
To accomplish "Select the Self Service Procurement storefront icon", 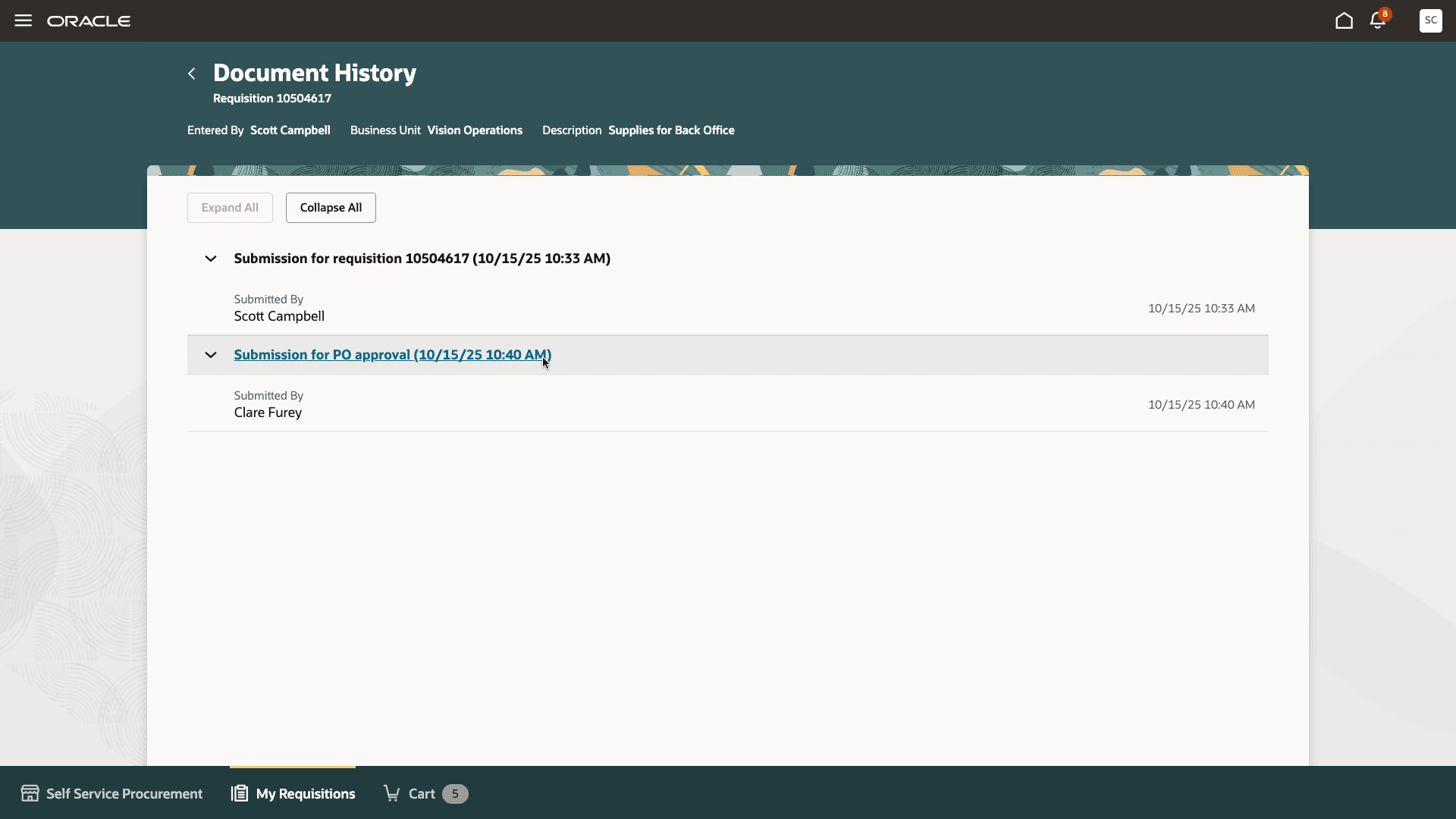I will (30, 792).
